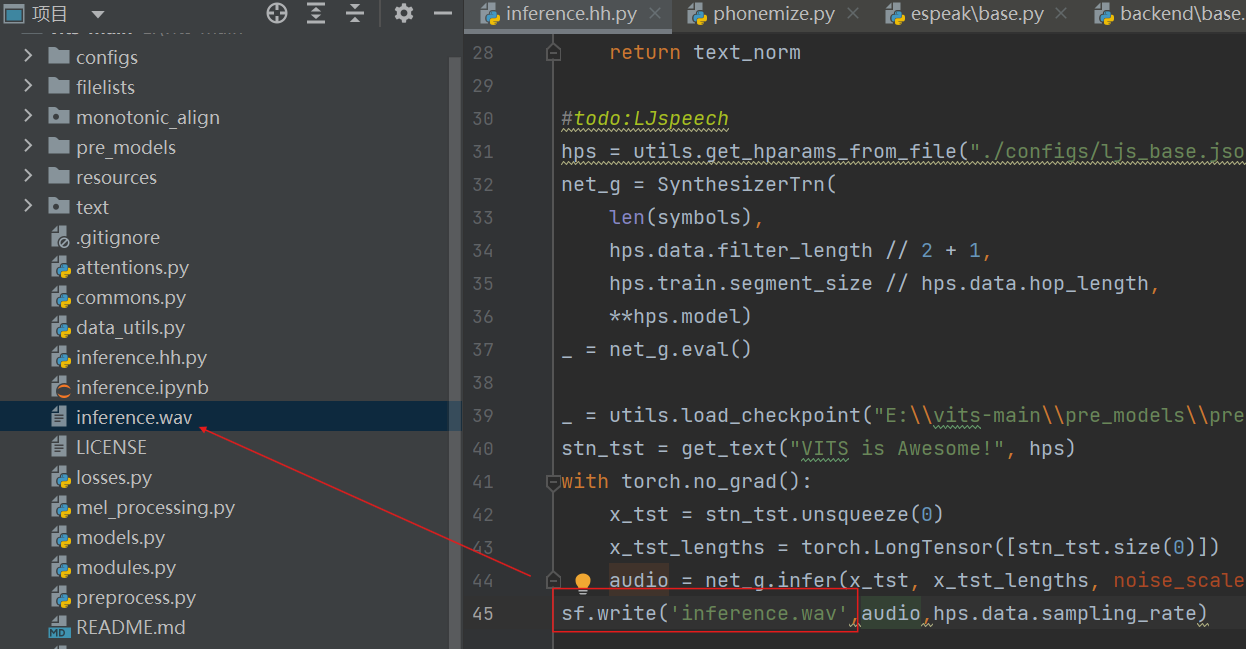Click the Collapse All icon in project panel

pyautogui.click(x=354, y=13)
